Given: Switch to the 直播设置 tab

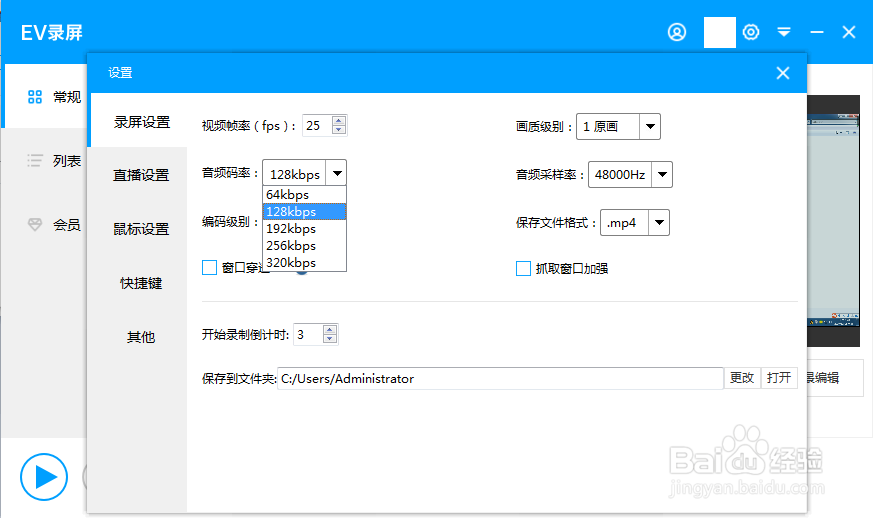Looking at the screenshot, I should coord(141,175).
